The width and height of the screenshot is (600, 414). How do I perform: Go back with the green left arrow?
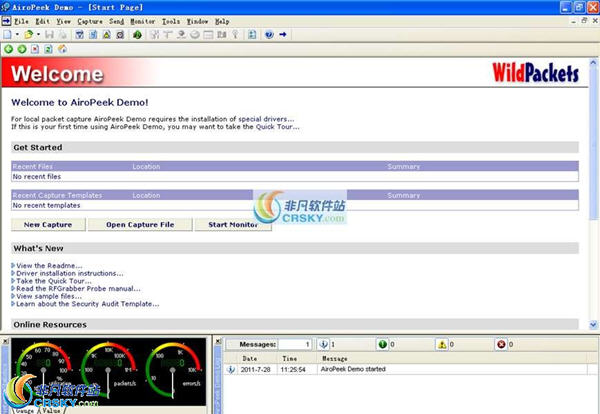coord(8,49)
